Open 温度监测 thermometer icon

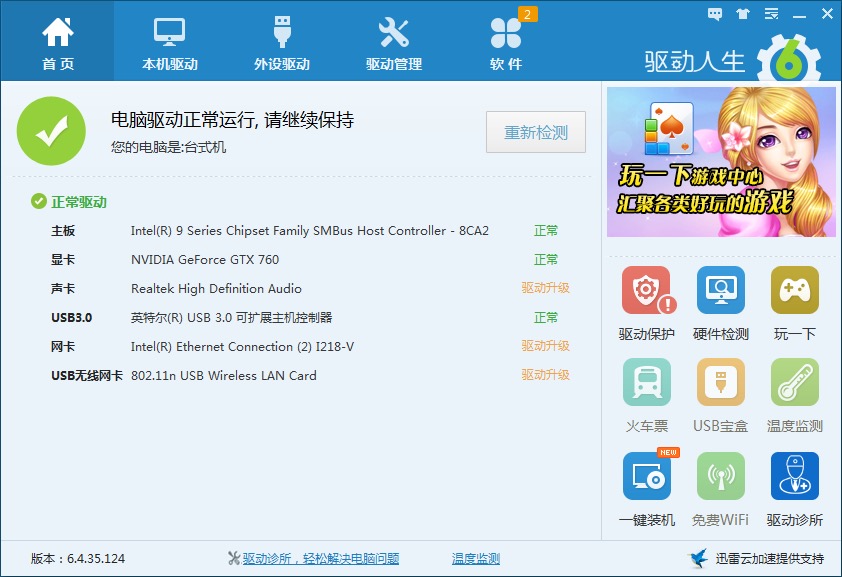795,383
